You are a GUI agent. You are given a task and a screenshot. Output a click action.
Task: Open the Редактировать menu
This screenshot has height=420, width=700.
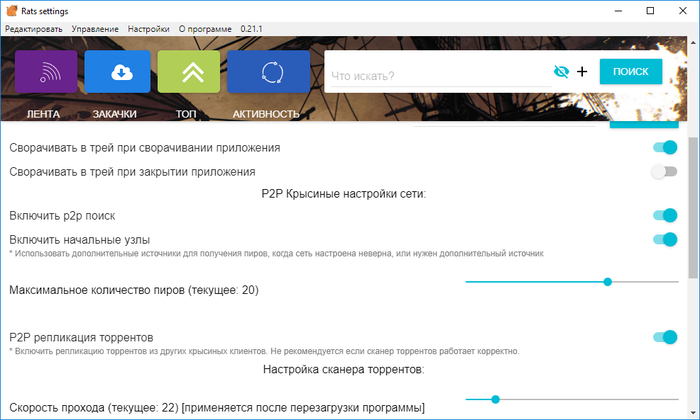point(33,29)
